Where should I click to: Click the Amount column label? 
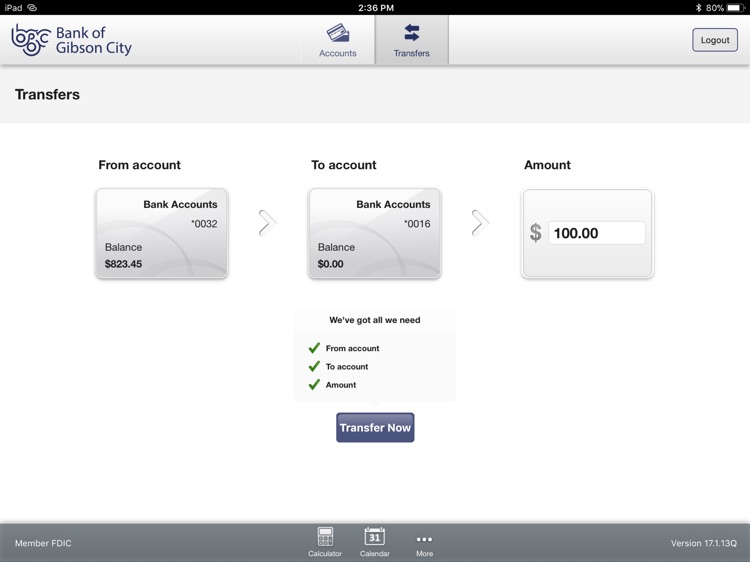click(547, 165)
